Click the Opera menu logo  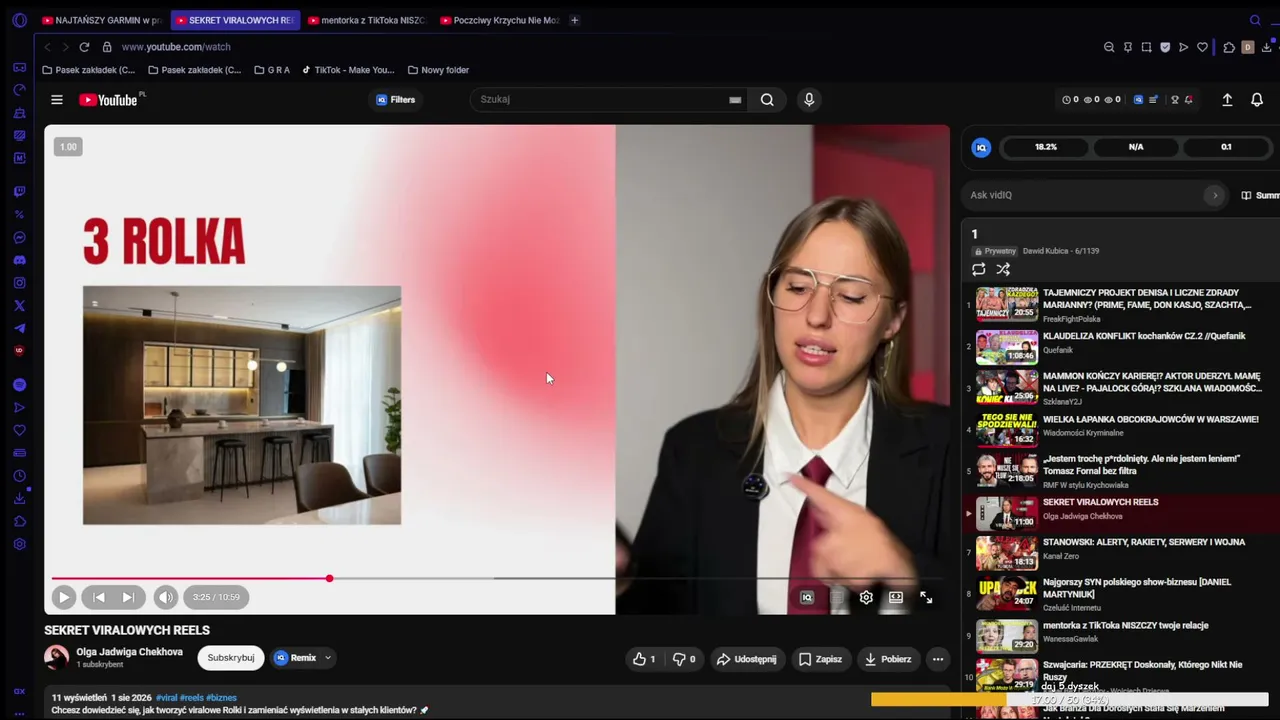coord(19,20)
